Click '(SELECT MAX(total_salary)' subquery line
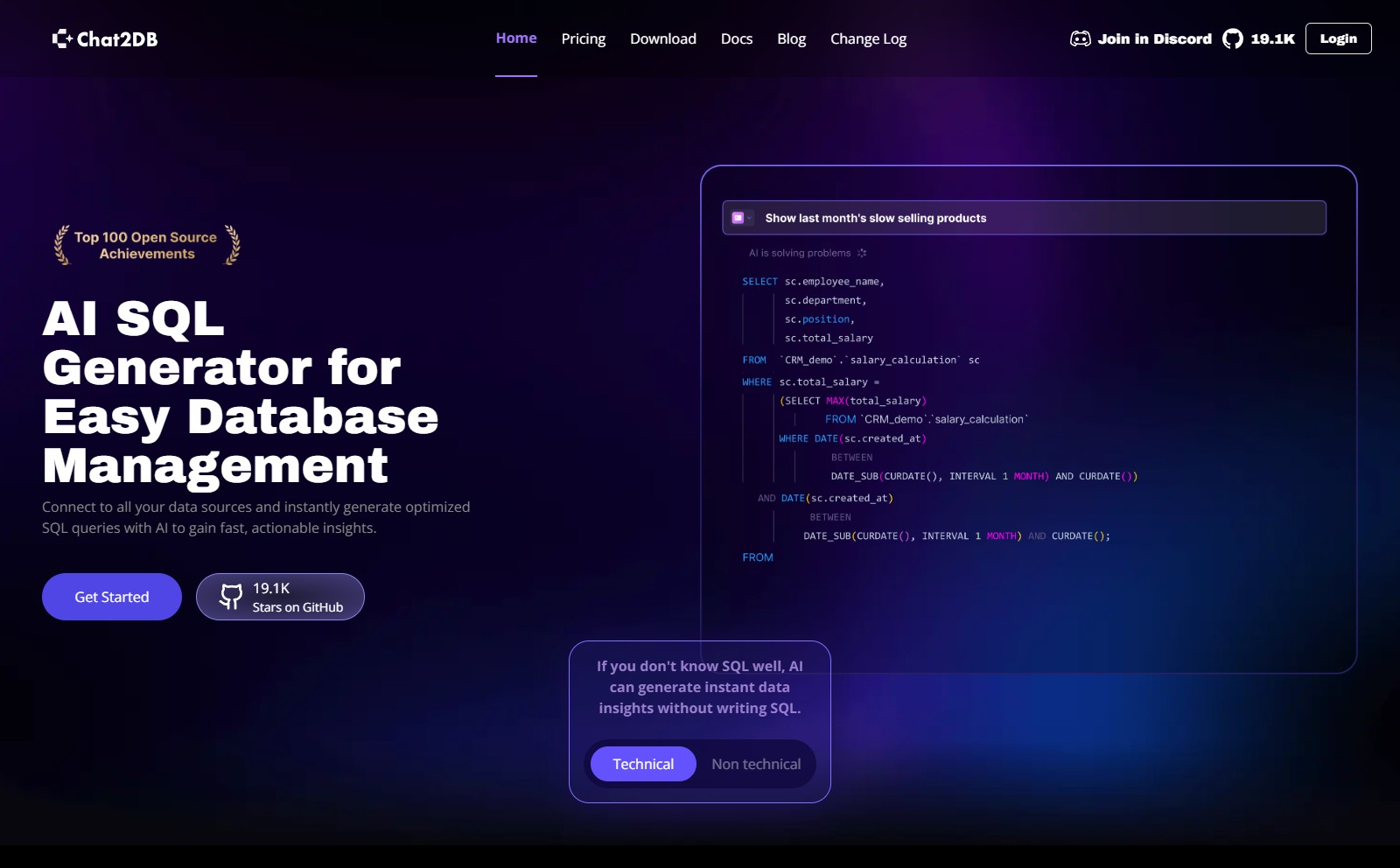Image resolution: width=1400 pixels, height=868 pixels. [x=853, y=401]
